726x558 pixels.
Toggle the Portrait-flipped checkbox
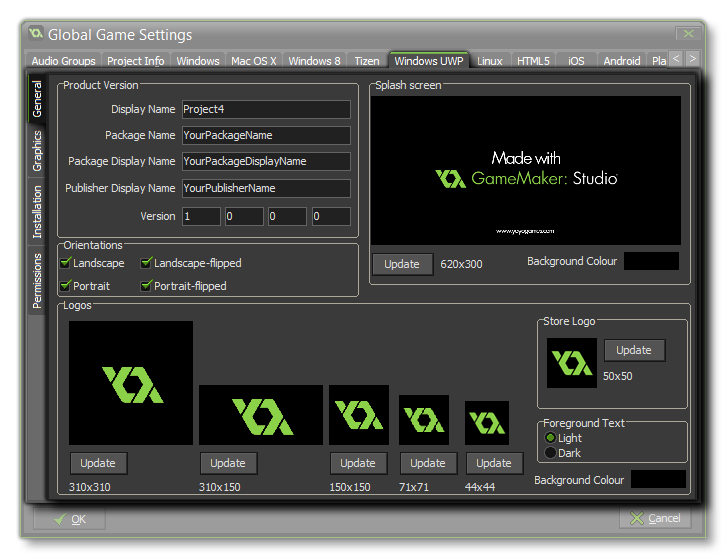tap(147, 286)
